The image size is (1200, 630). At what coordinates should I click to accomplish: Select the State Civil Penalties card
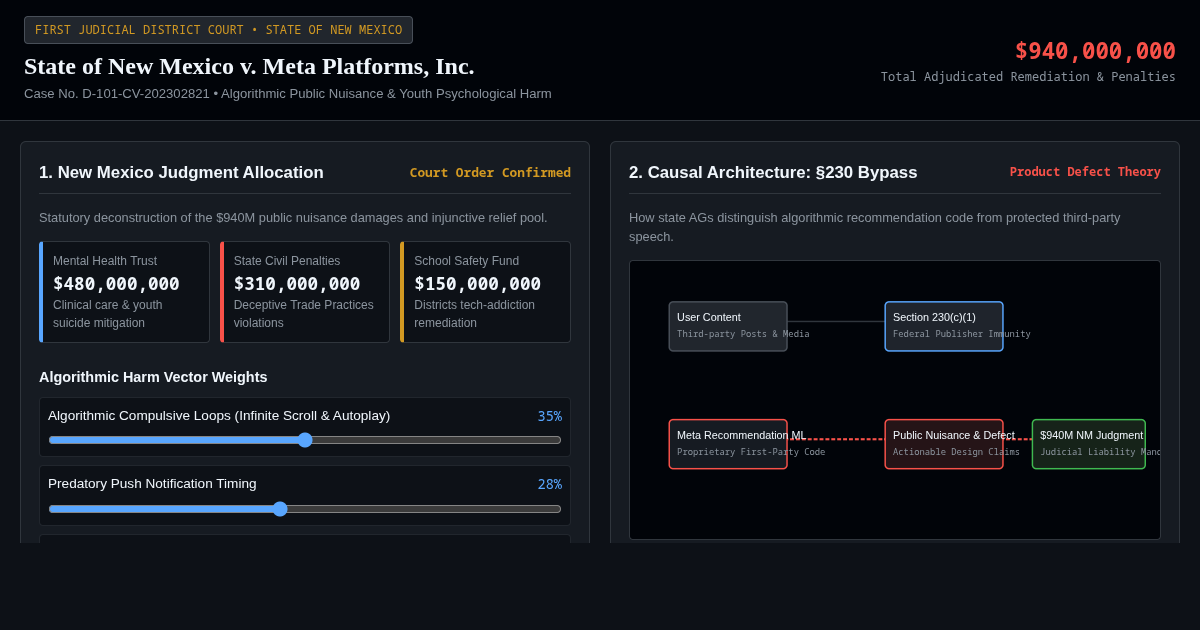305,292
